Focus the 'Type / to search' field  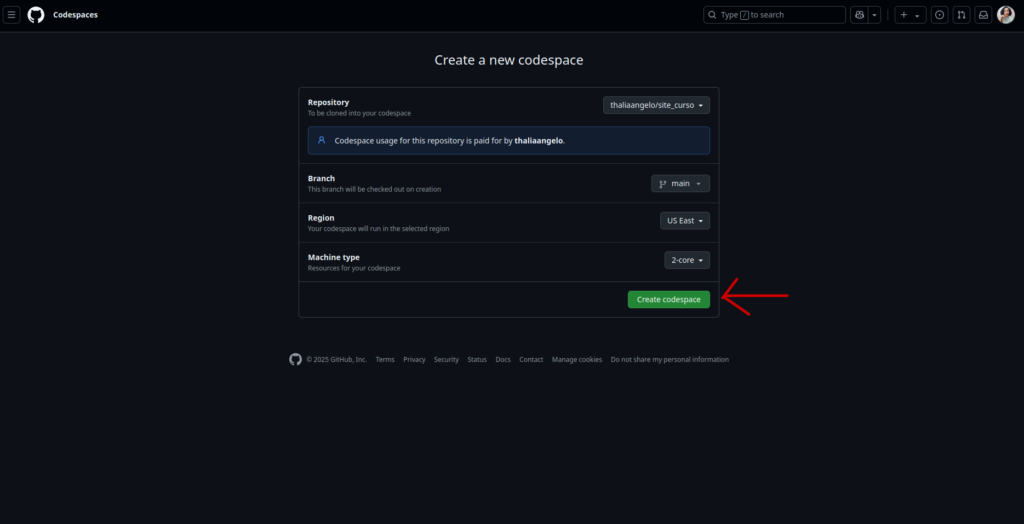774,15
